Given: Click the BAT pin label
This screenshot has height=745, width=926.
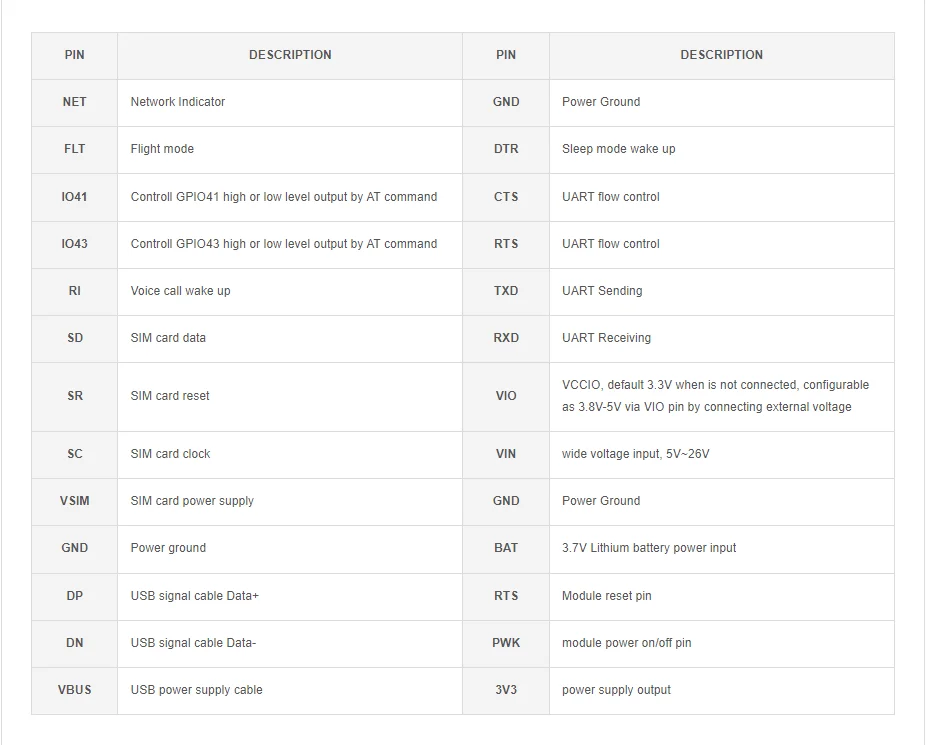Looking at the screenshot, I should click(x=506, y=548).
